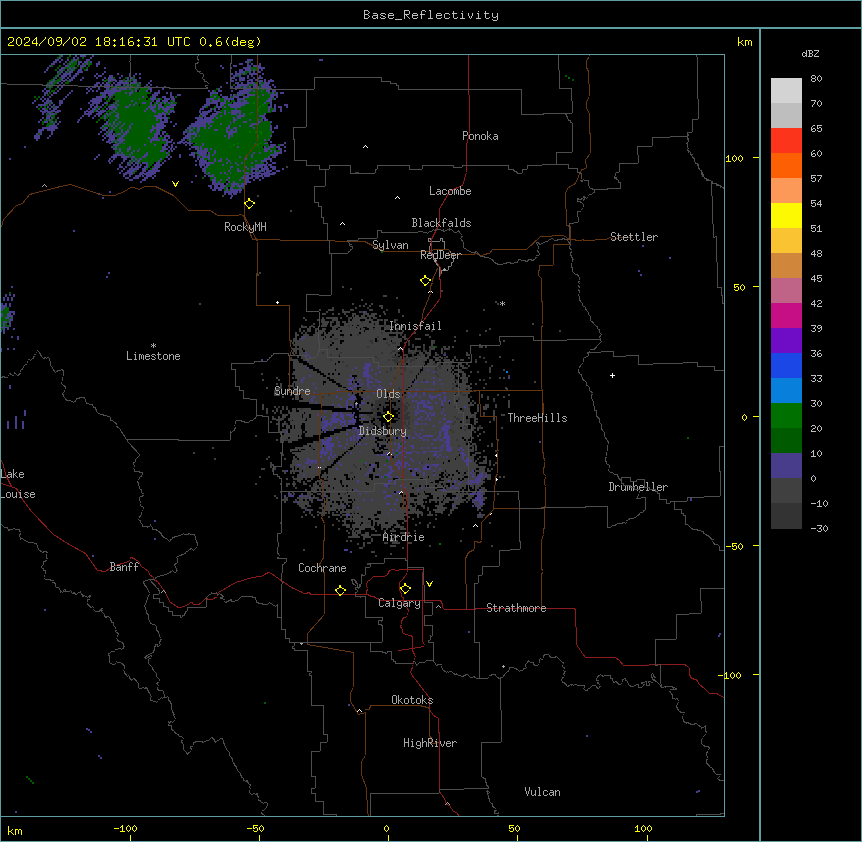Click the Strathmore city label
The image size is (862, 842).
[x=516, y=608]
